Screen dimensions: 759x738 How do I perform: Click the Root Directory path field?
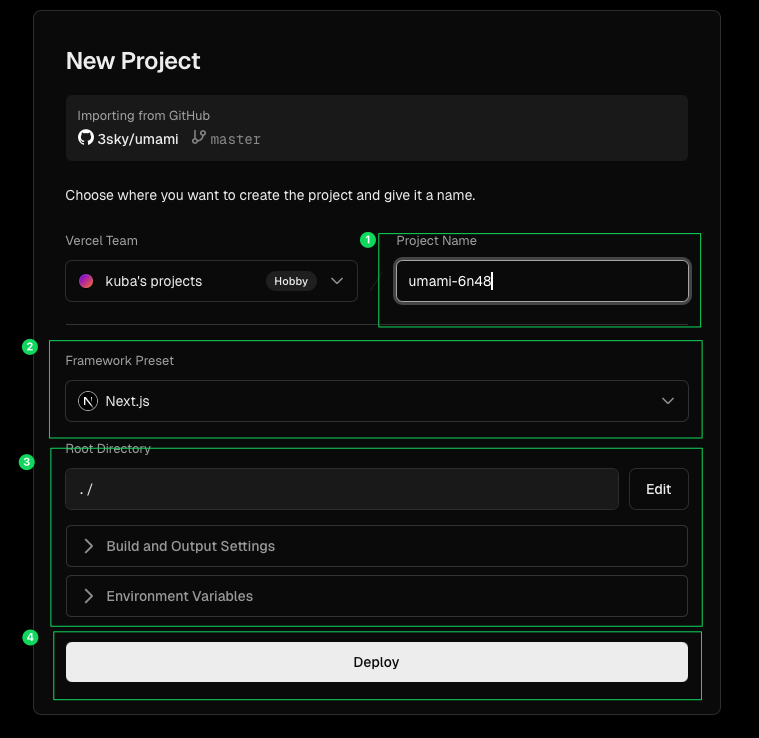[342, 489]
